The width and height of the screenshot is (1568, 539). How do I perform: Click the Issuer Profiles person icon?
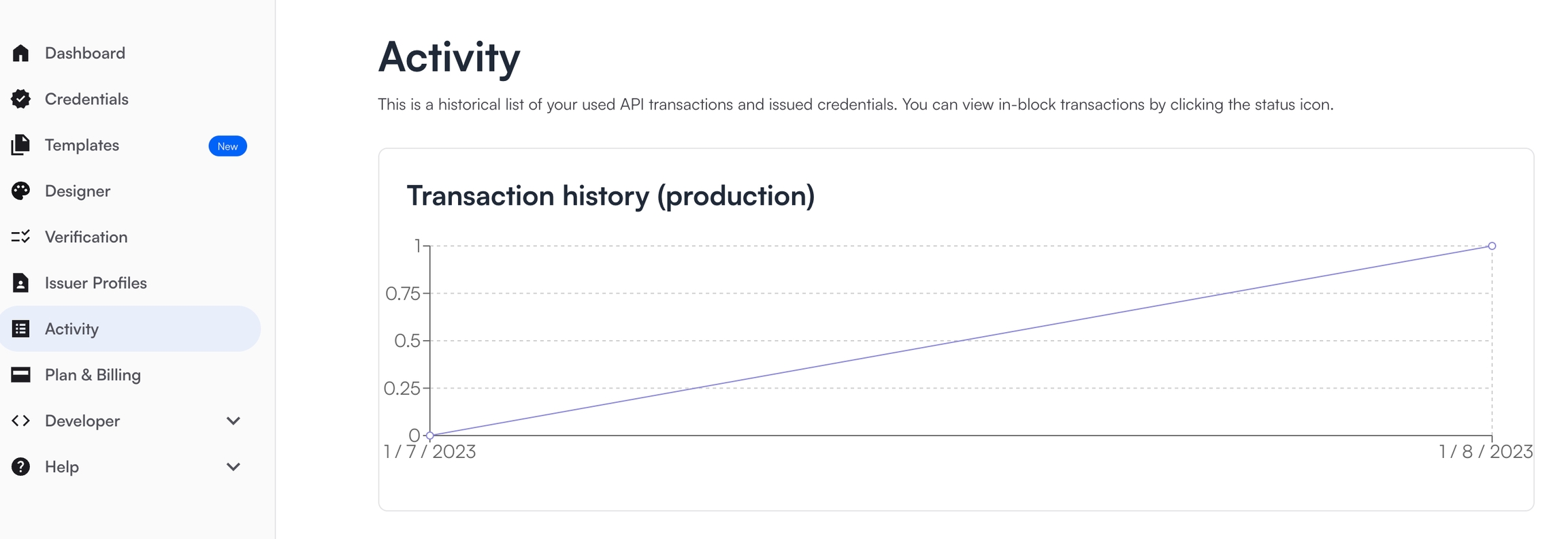point(20,283)
